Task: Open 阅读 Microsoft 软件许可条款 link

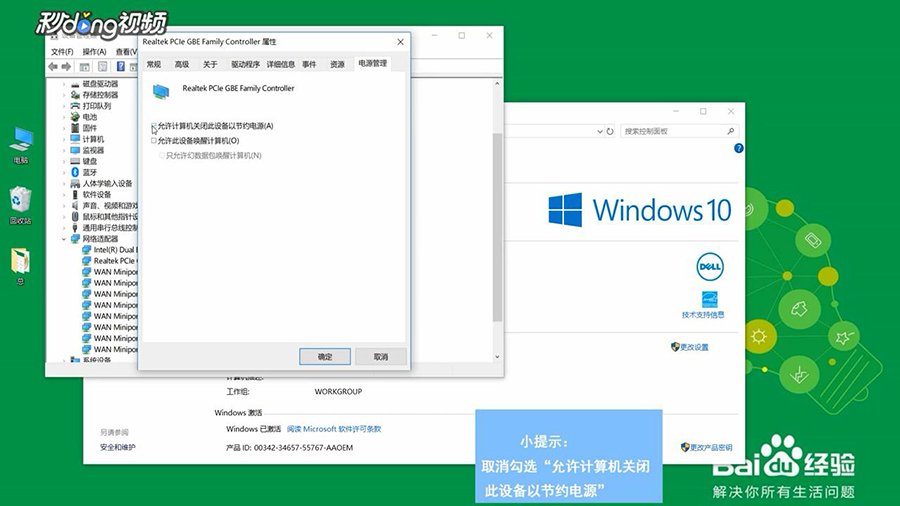Action: click(x=333, y=429)
